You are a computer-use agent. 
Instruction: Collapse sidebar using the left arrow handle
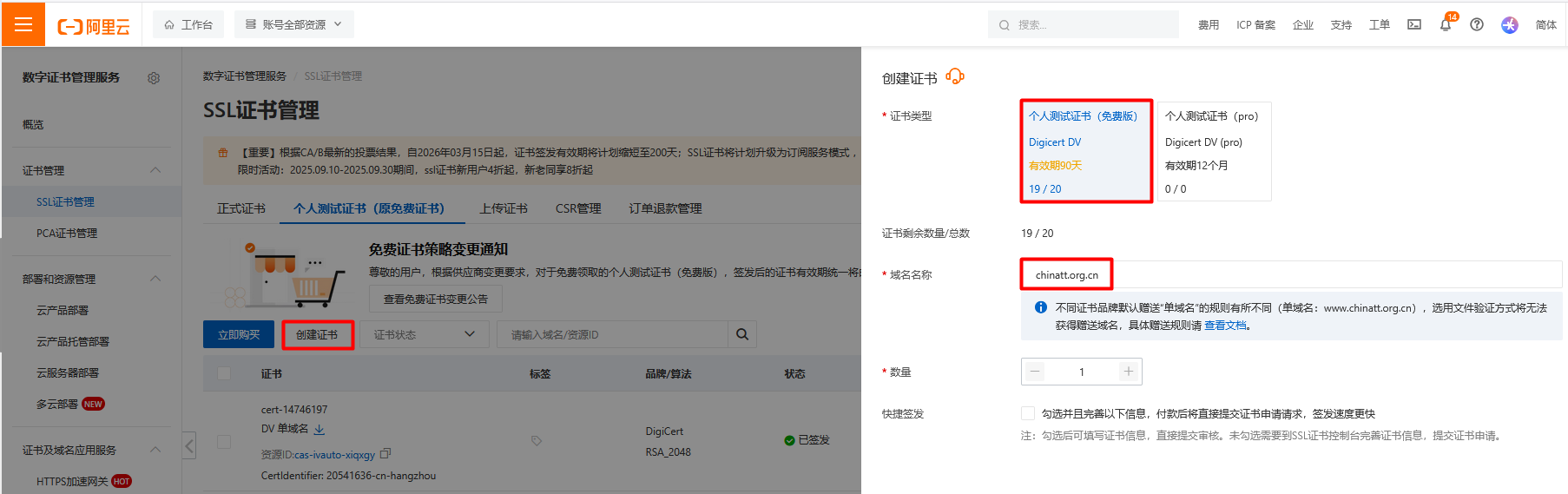[x=189, y=445]
